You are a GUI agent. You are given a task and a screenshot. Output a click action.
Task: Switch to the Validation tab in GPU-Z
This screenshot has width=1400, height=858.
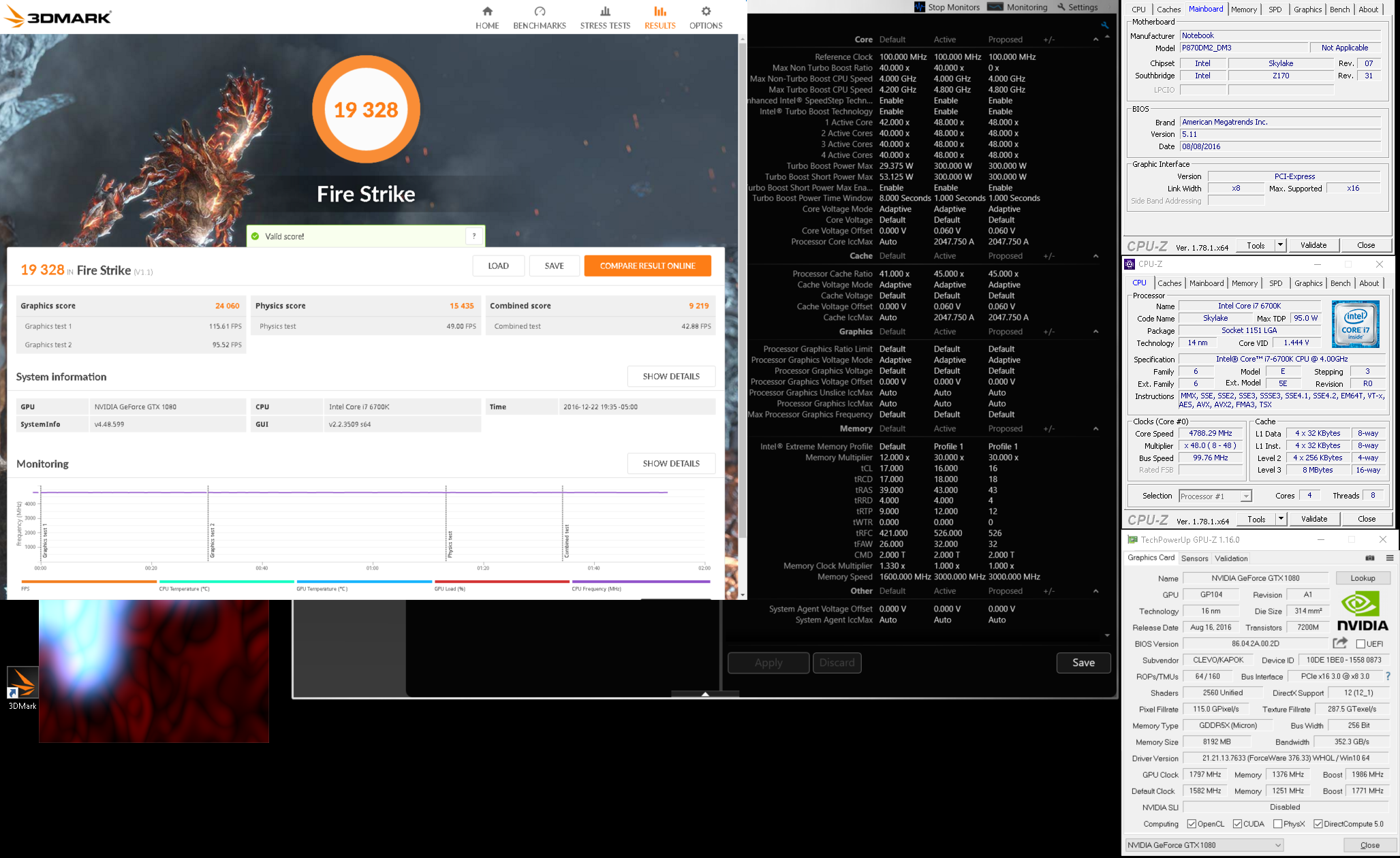[1231, 558]
